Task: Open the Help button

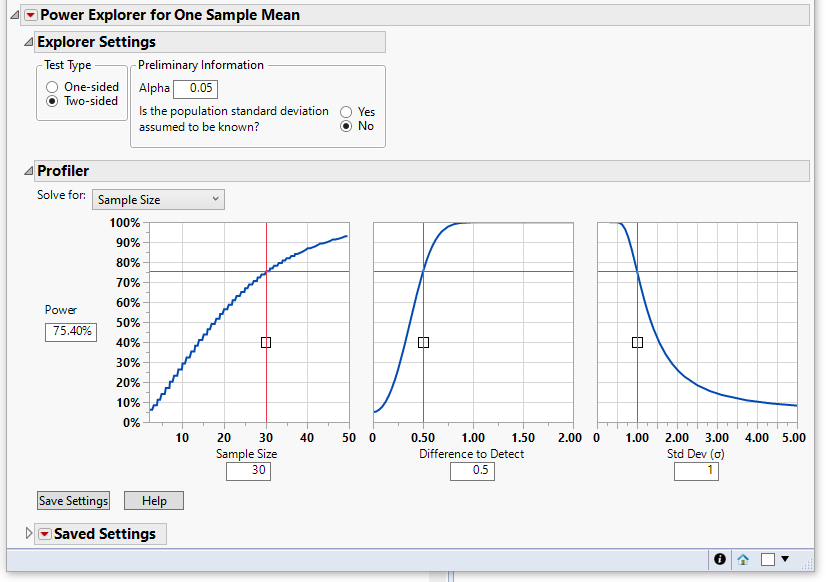Action: tap(153, 500)
